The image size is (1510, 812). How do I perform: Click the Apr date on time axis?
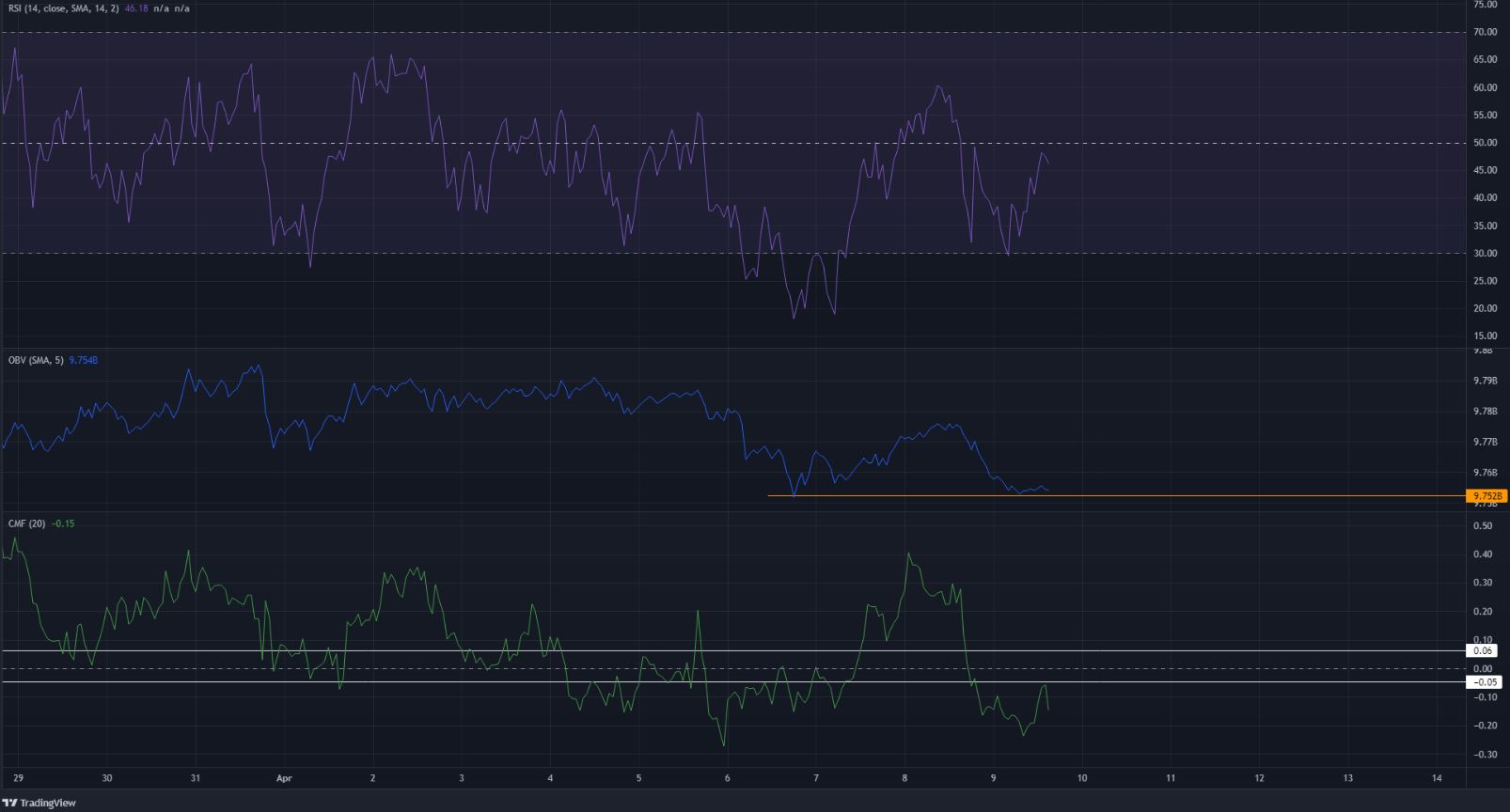284,778
